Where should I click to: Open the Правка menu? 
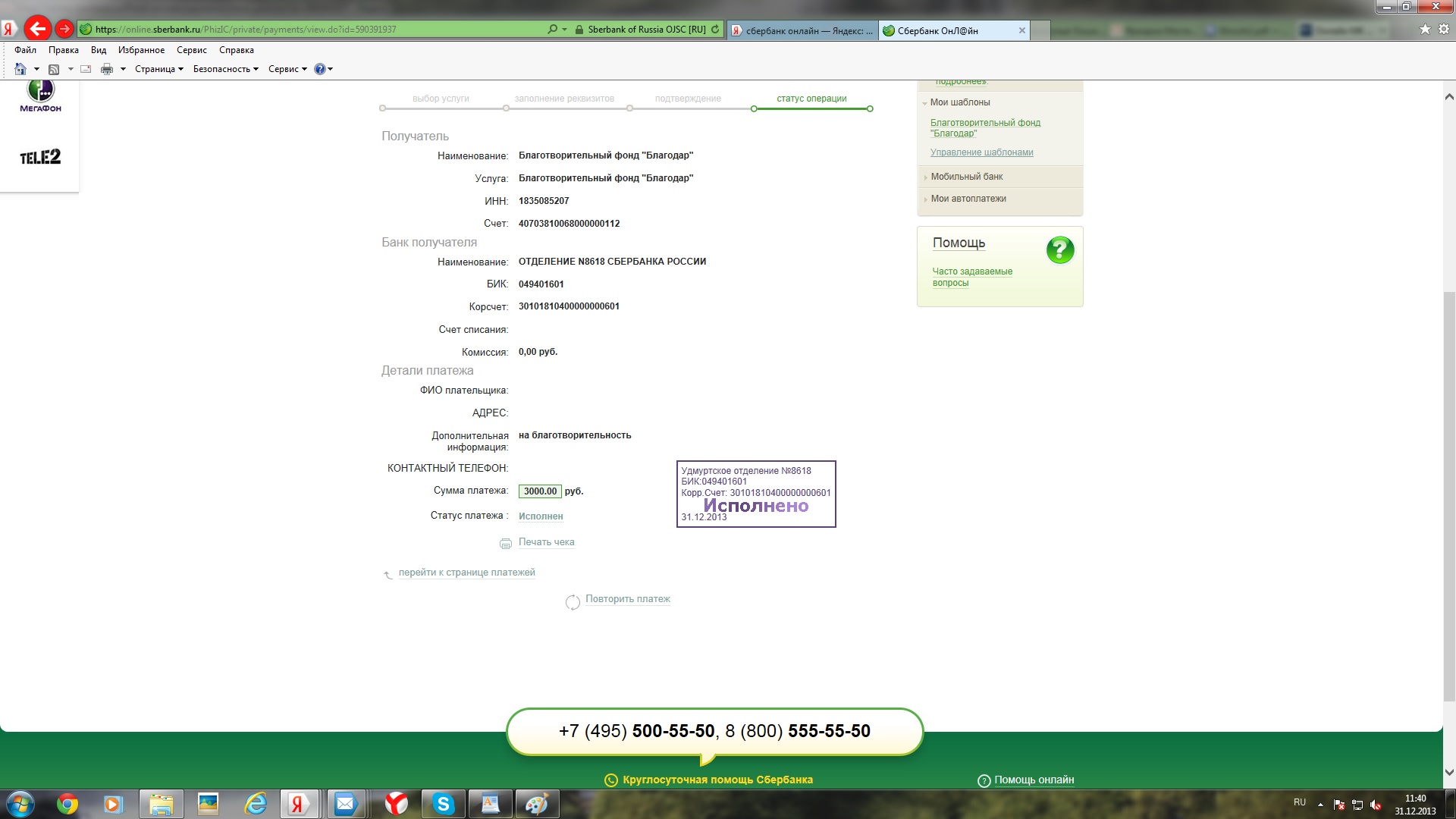click(64, 50)
